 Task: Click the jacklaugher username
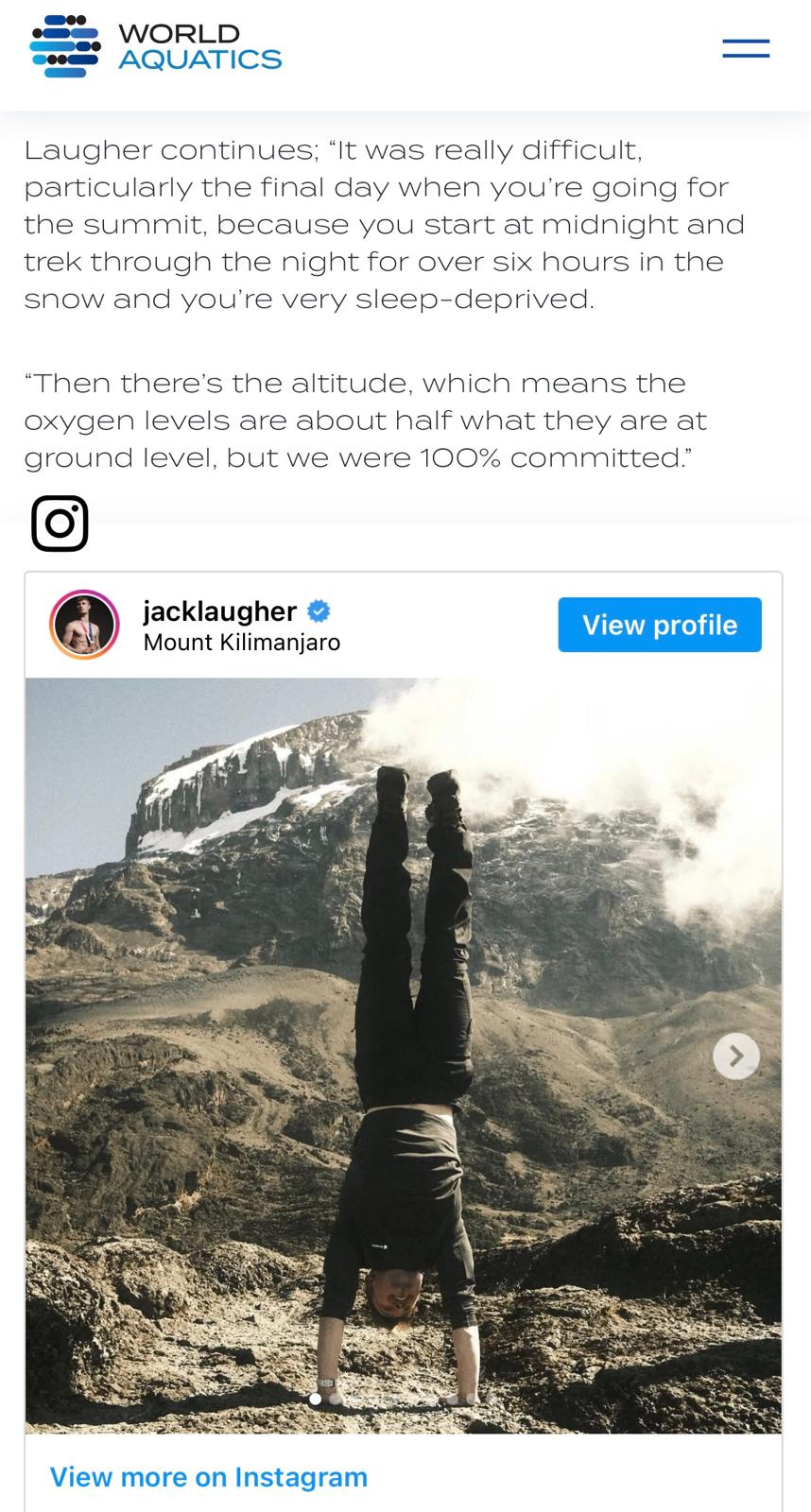(x=219, y=610)
